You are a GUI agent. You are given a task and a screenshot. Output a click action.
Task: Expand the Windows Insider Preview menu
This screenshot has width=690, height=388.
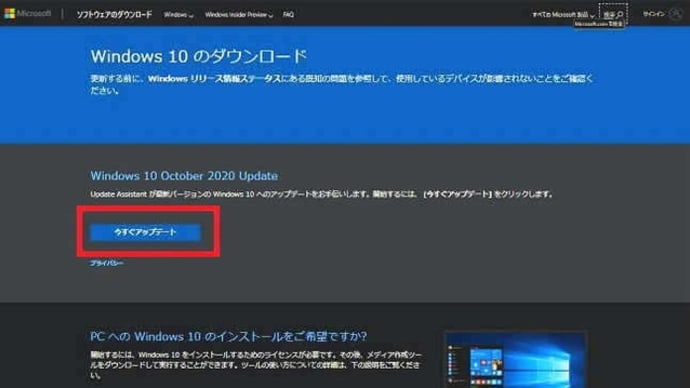click(239, 15)
